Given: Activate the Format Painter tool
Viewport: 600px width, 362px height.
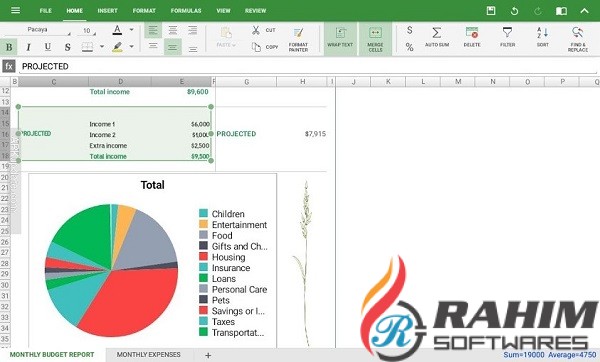Looking at the screenshot, I should (298, 39).
